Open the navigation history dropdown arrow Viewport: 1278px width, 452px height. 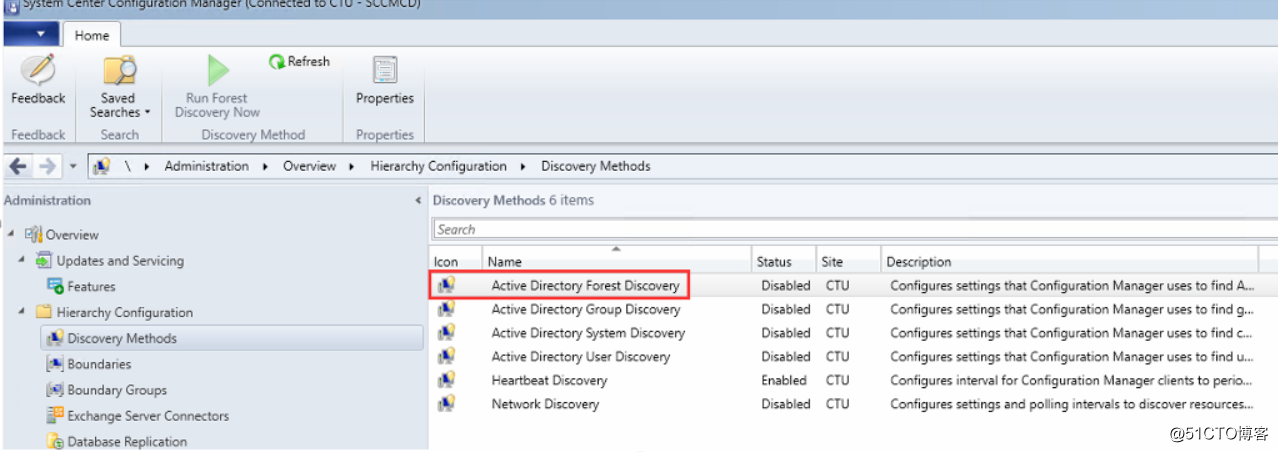point(73,167)
